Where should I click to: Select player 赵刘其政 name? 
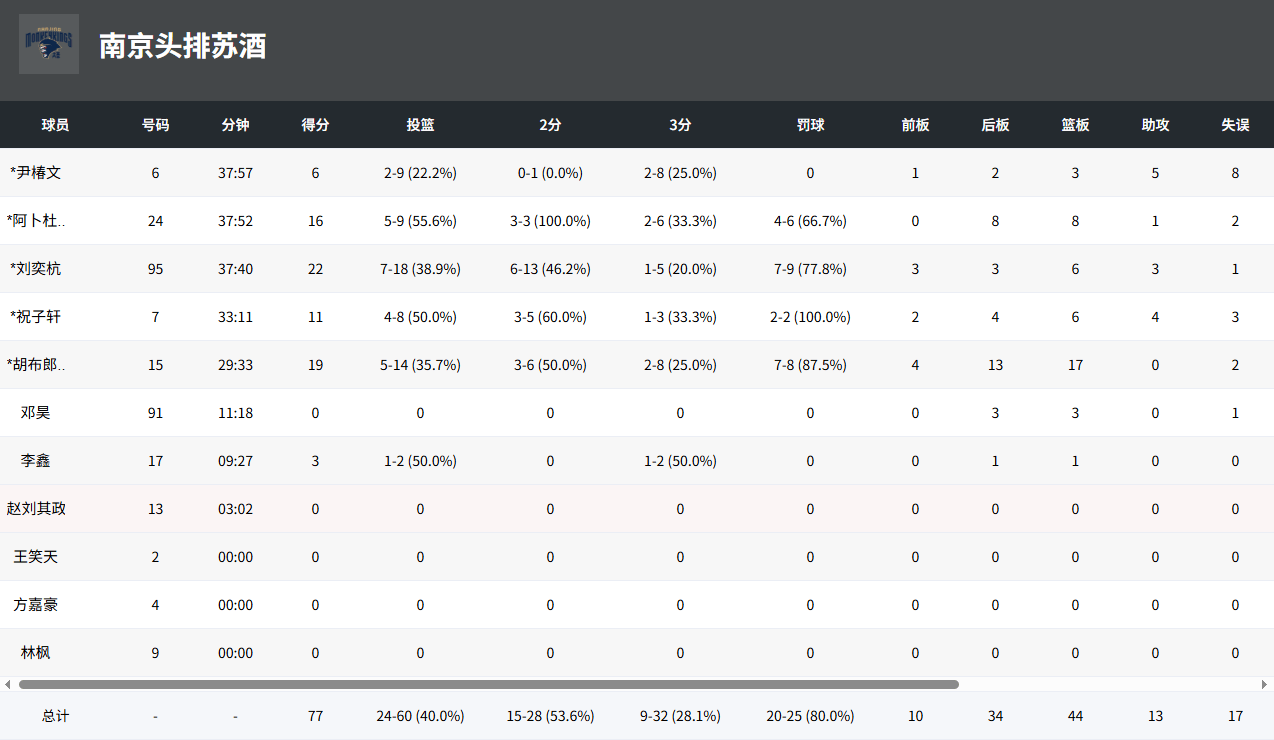[36, 509]
